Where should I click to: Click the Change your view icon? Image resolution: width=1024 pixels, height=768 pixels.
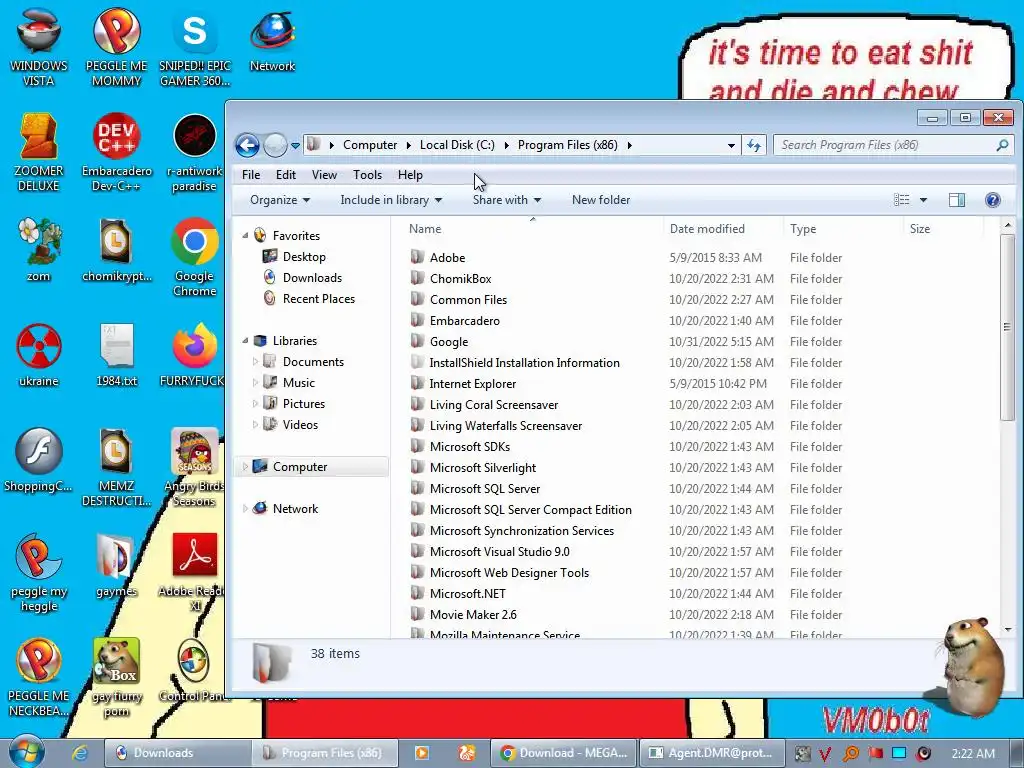pyautogui.click(x=902, y=200)
